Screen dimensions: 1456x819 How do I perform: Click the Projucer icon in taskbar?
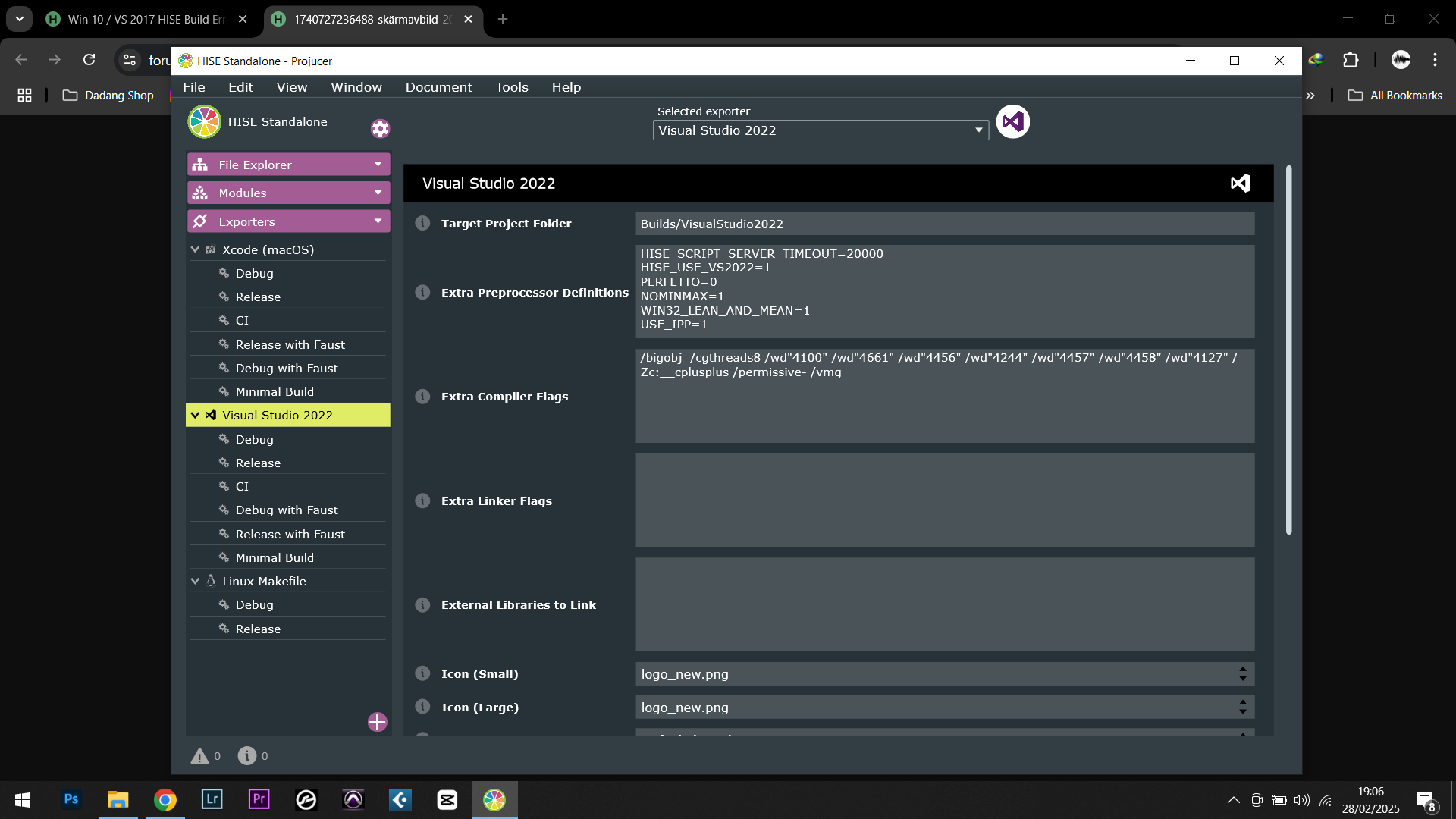[x=494, y=799]
